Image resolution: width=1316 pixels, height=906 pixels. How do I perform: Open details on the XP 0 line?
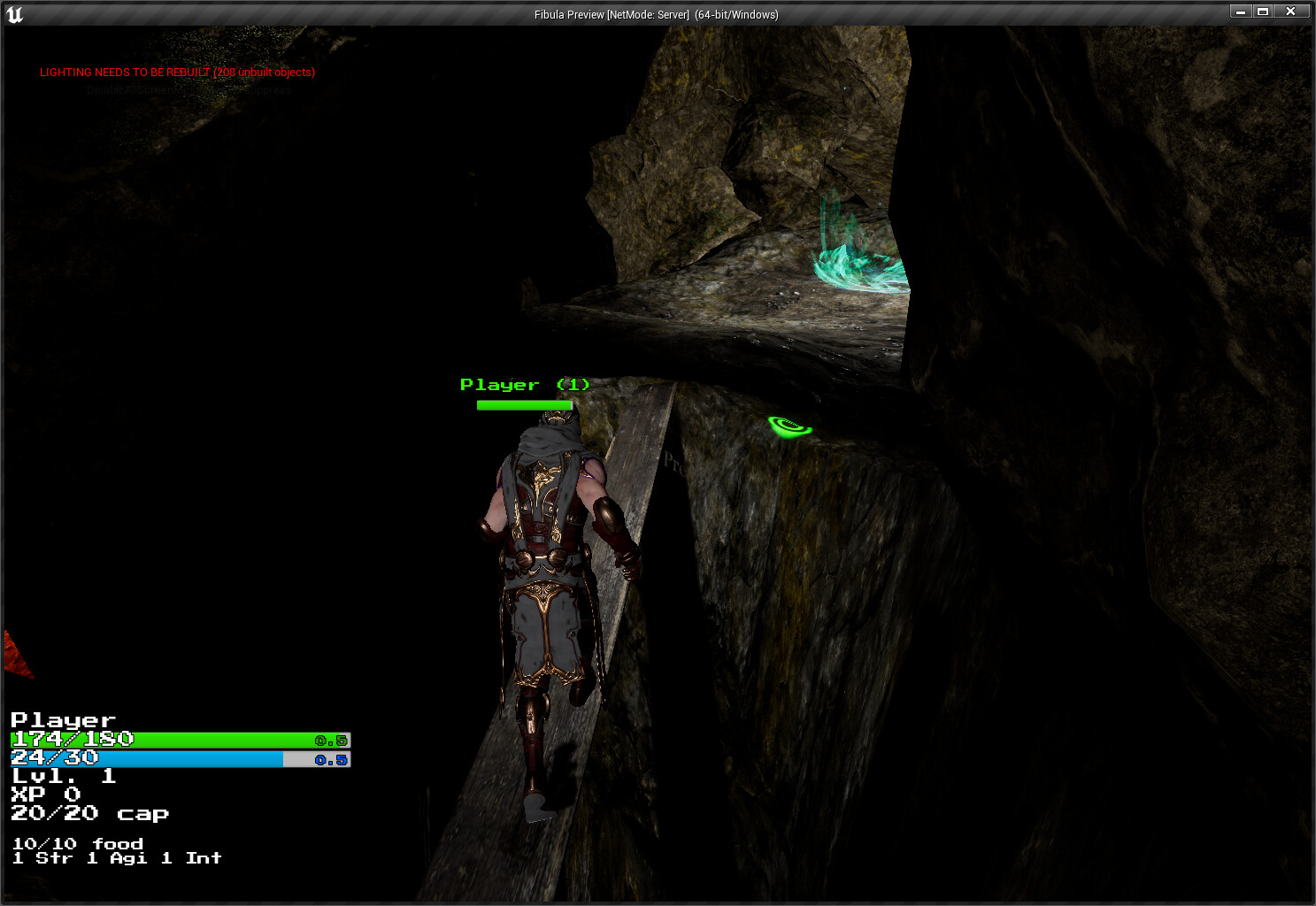coord(44,794)
